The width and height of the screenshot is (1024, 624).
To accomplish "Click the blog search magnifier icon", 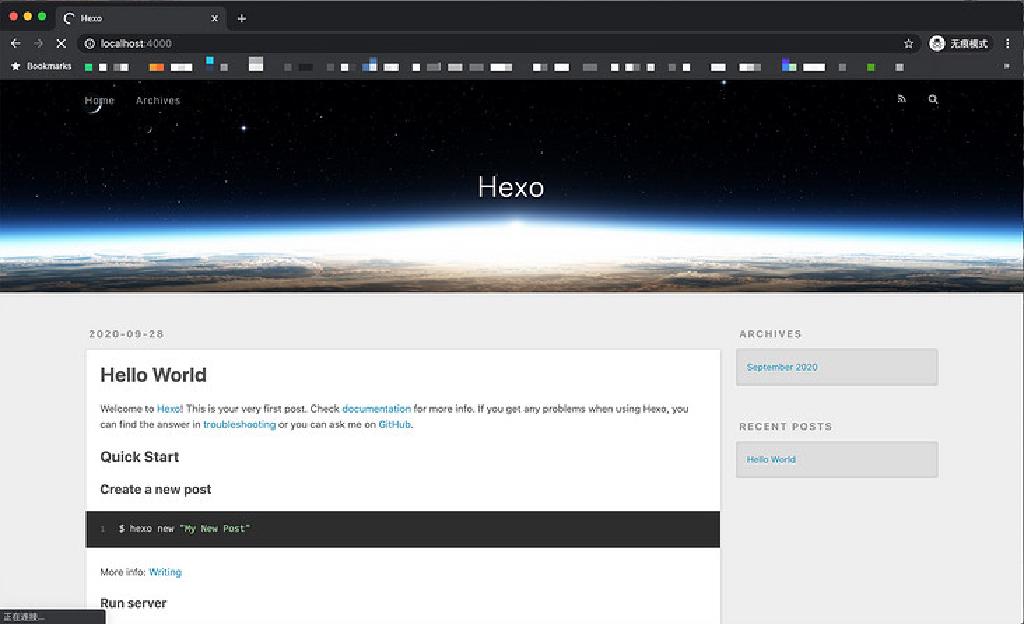I will point(933,99).
